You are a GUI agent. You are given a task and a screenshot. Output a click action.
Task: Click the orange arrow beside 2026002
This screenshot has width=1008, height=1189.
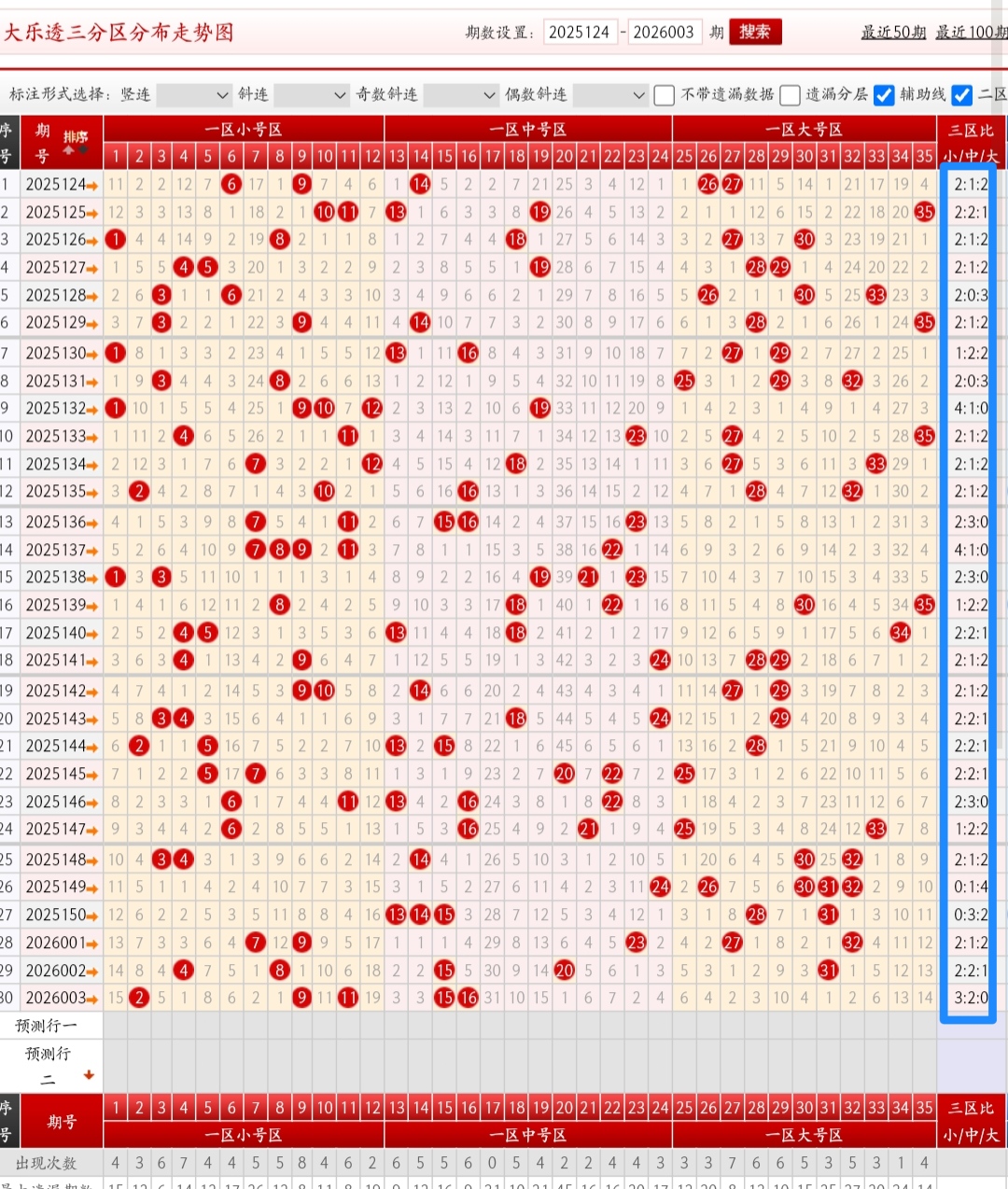tap(92, 972)
